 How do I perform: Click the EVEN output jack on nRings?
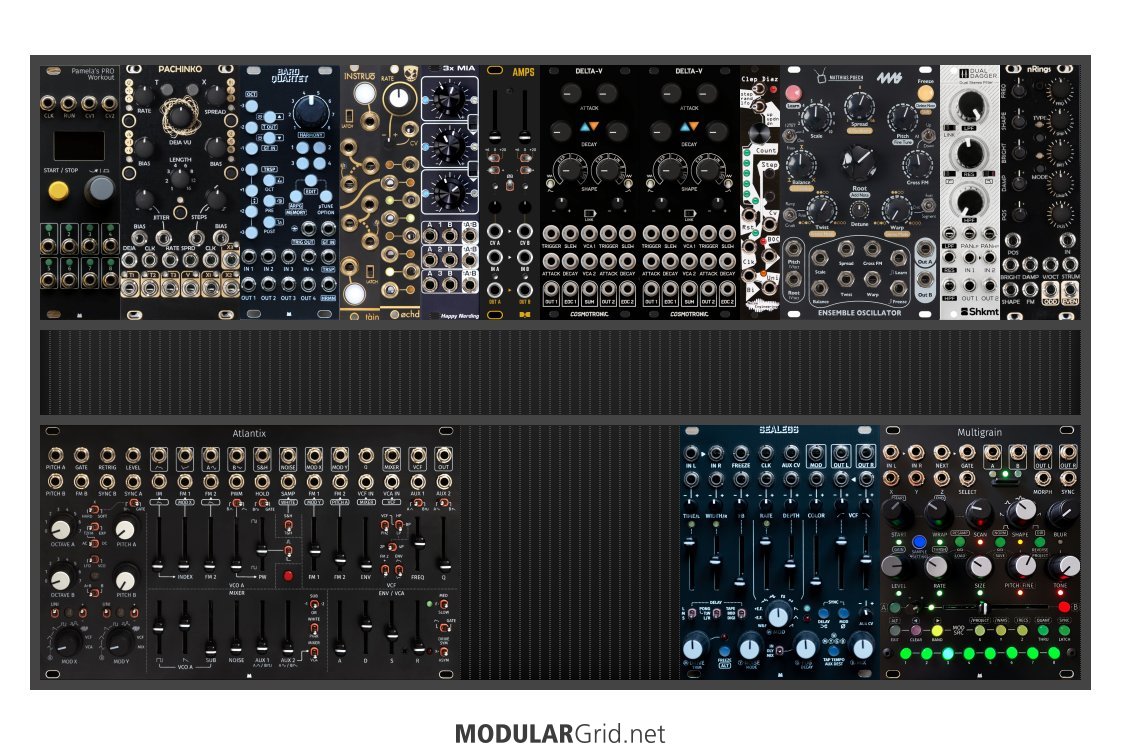coord(1070,290)
